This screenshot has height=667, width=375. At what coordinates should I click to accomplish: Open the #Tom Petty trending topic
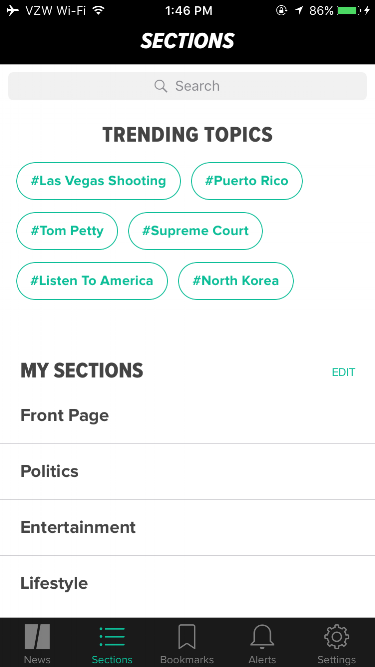point(67,231)
